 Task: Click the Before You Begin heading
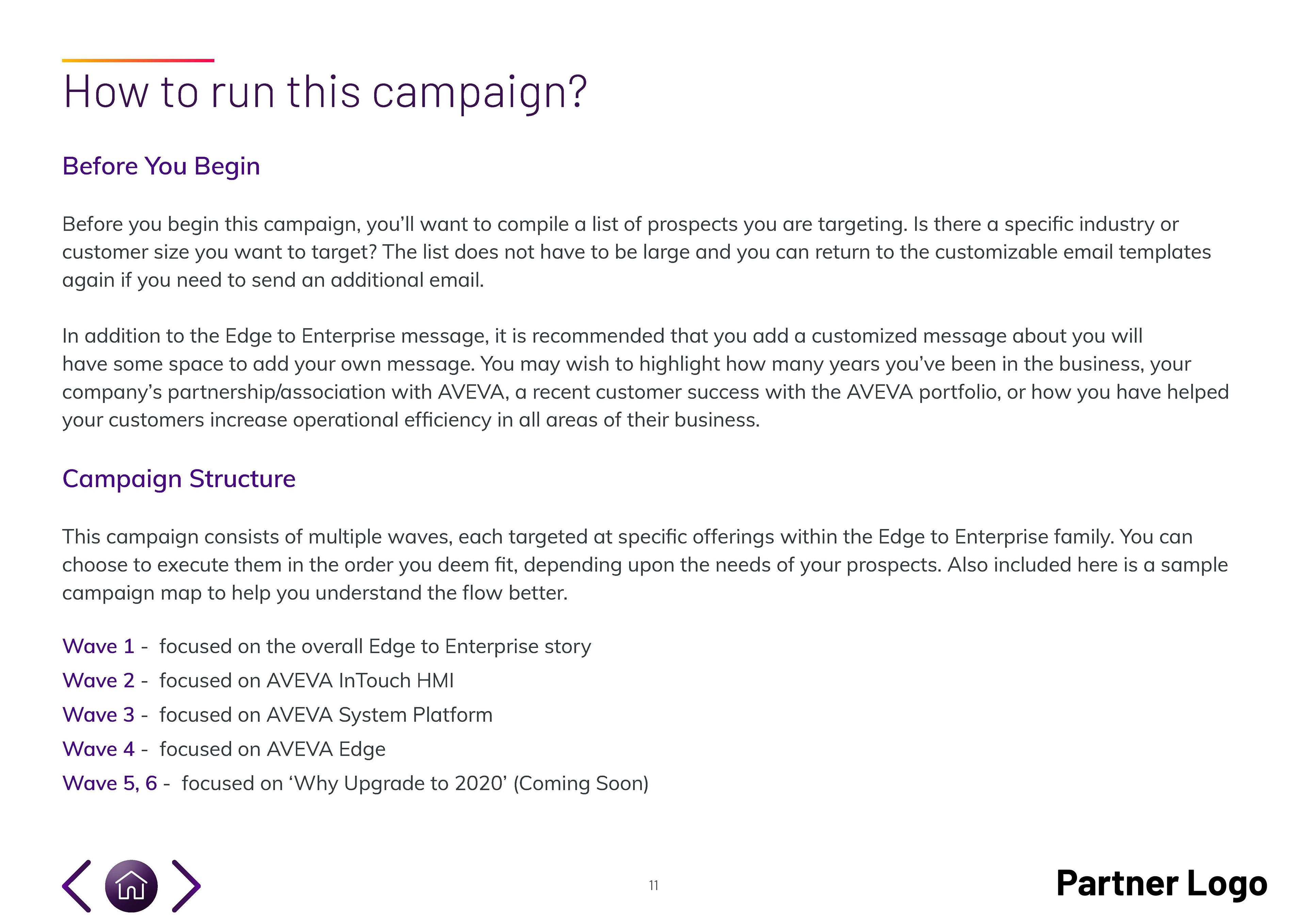tap(161, 166)
